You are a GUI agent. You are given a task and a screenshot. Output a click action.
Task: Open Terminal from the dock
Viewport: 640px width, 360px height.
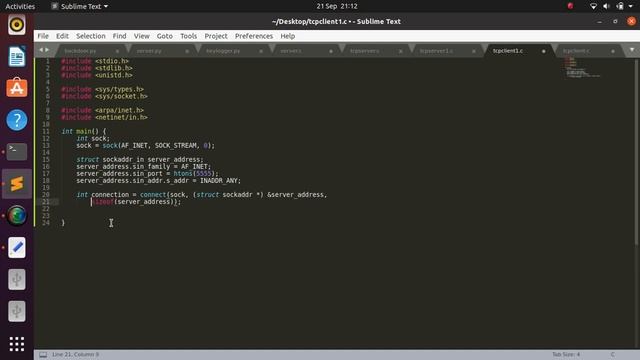click(x=17, y=151)
